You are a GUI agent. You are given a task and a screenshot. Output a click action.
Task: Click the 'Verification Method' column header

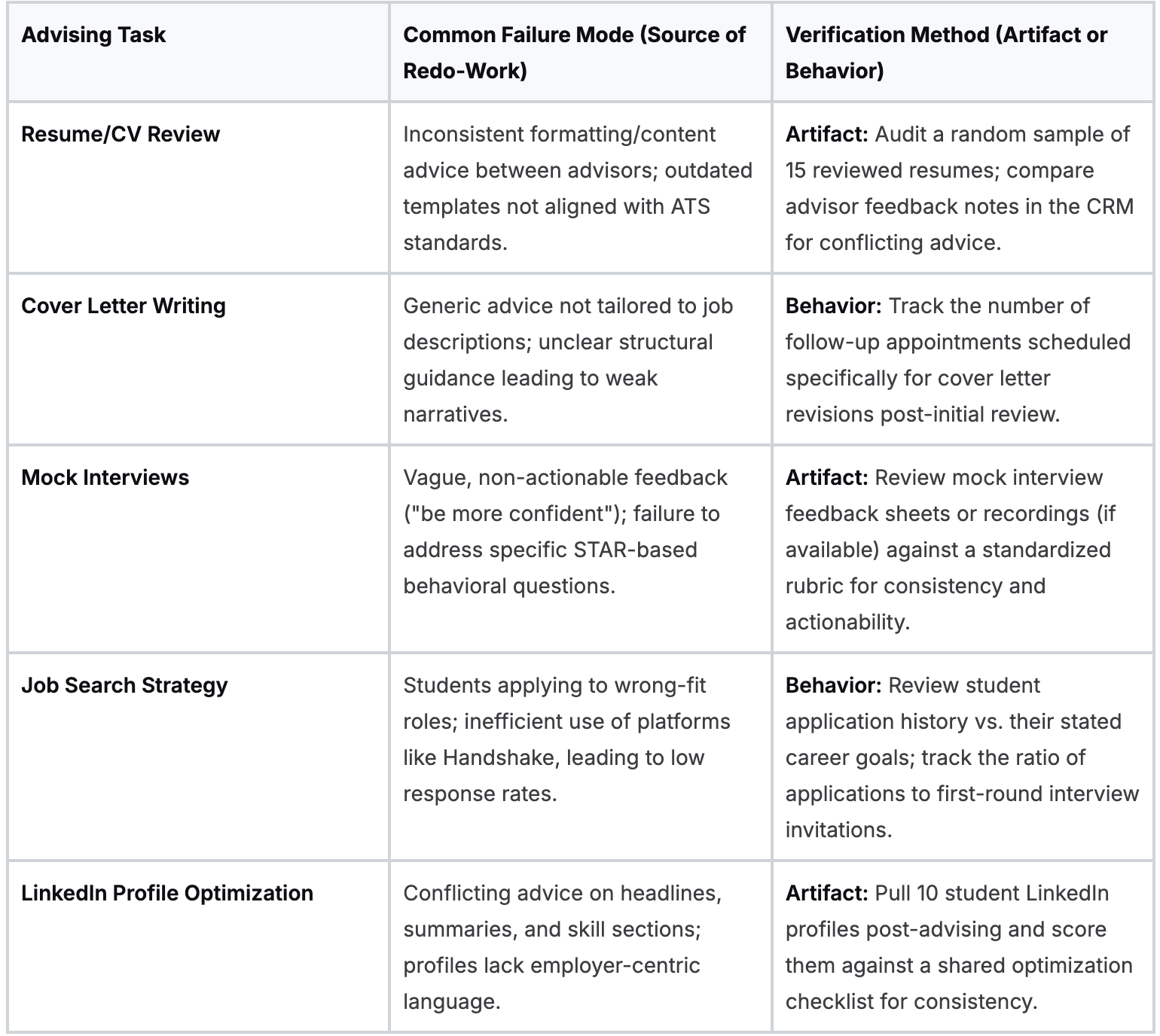[946, 53]
